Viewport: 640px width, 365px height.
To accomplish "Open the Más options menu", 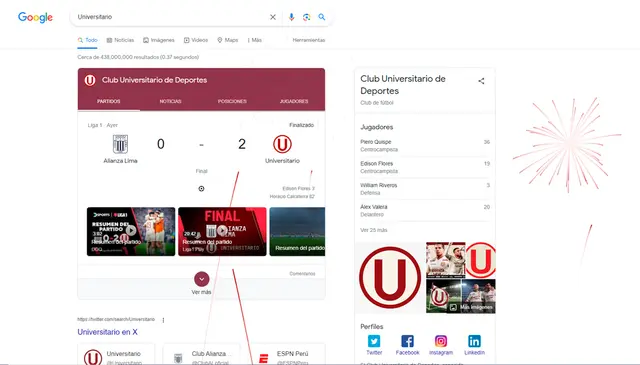I will [255, 40].
